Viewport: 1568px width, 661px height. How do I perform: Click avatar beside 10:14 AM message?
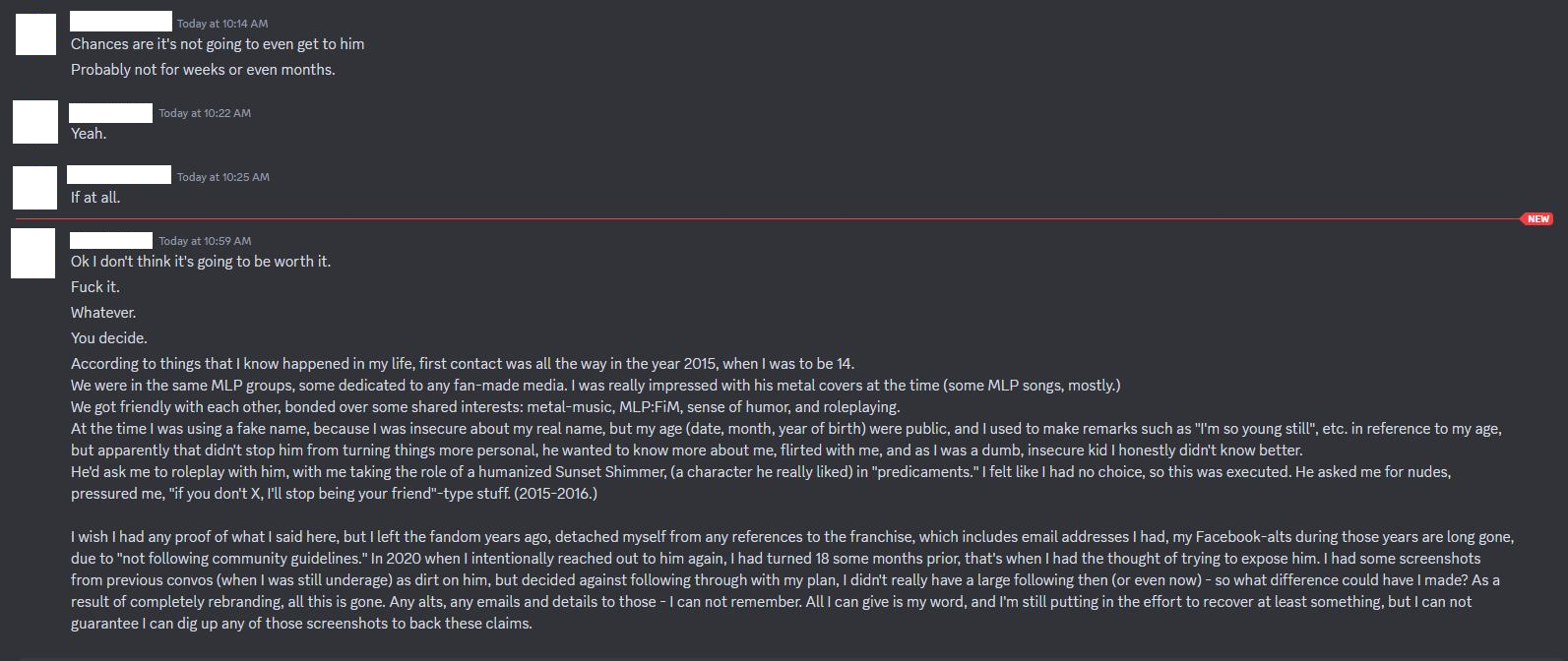pyautogui.click(x=35, y=35)
